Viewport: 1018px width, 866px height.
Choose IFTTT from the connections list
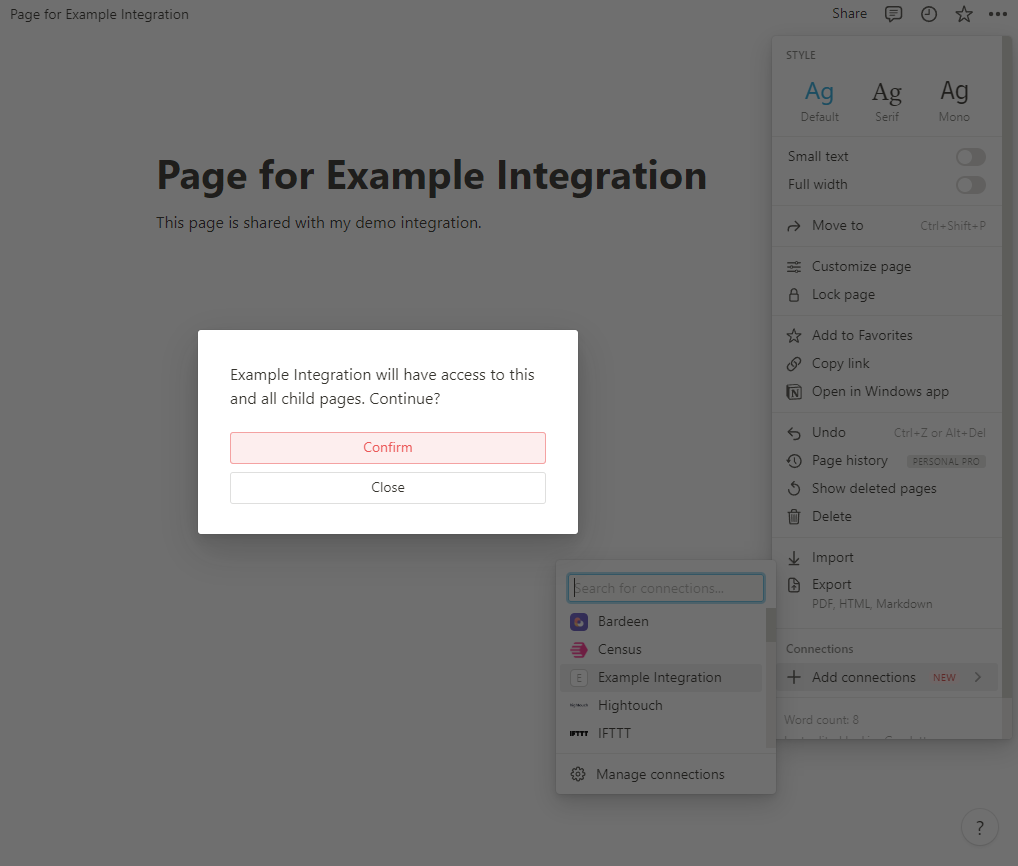[x=661, y=734]
